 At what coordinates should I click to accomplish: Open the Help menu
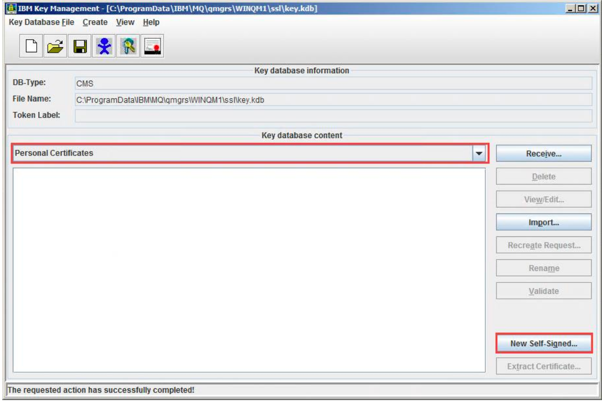151,22
